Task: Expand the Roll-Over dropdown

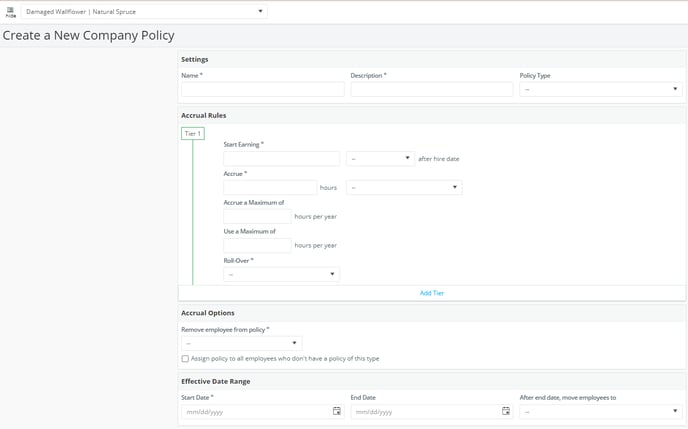Action: [x=281, y=274]
